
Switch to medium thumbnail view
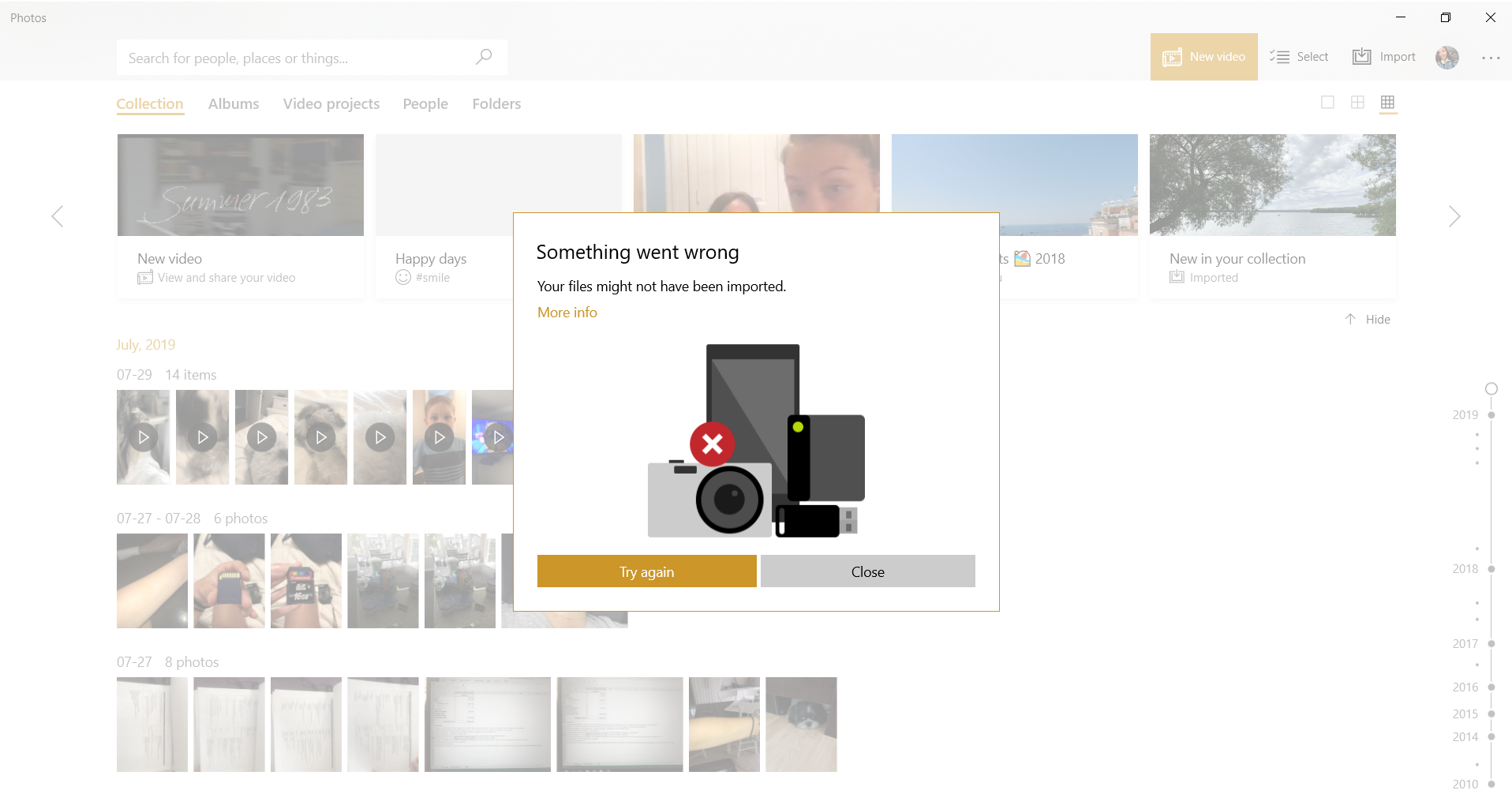(x=1357, y=103)
